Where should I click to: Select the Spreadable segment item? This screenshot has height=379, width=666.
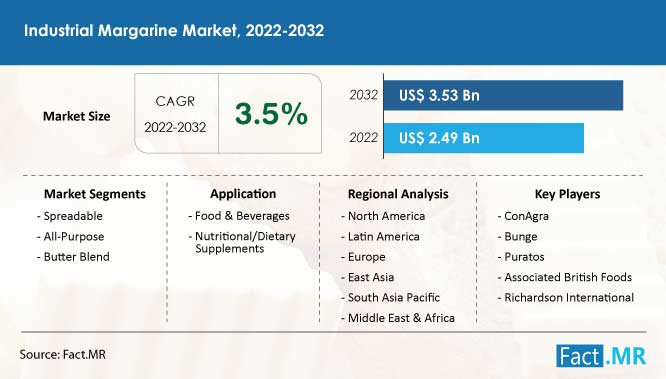[70, 216]
